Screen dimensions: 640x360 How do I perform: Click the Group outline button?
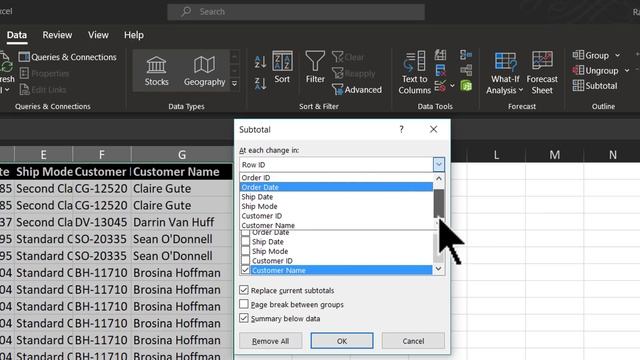591,55
